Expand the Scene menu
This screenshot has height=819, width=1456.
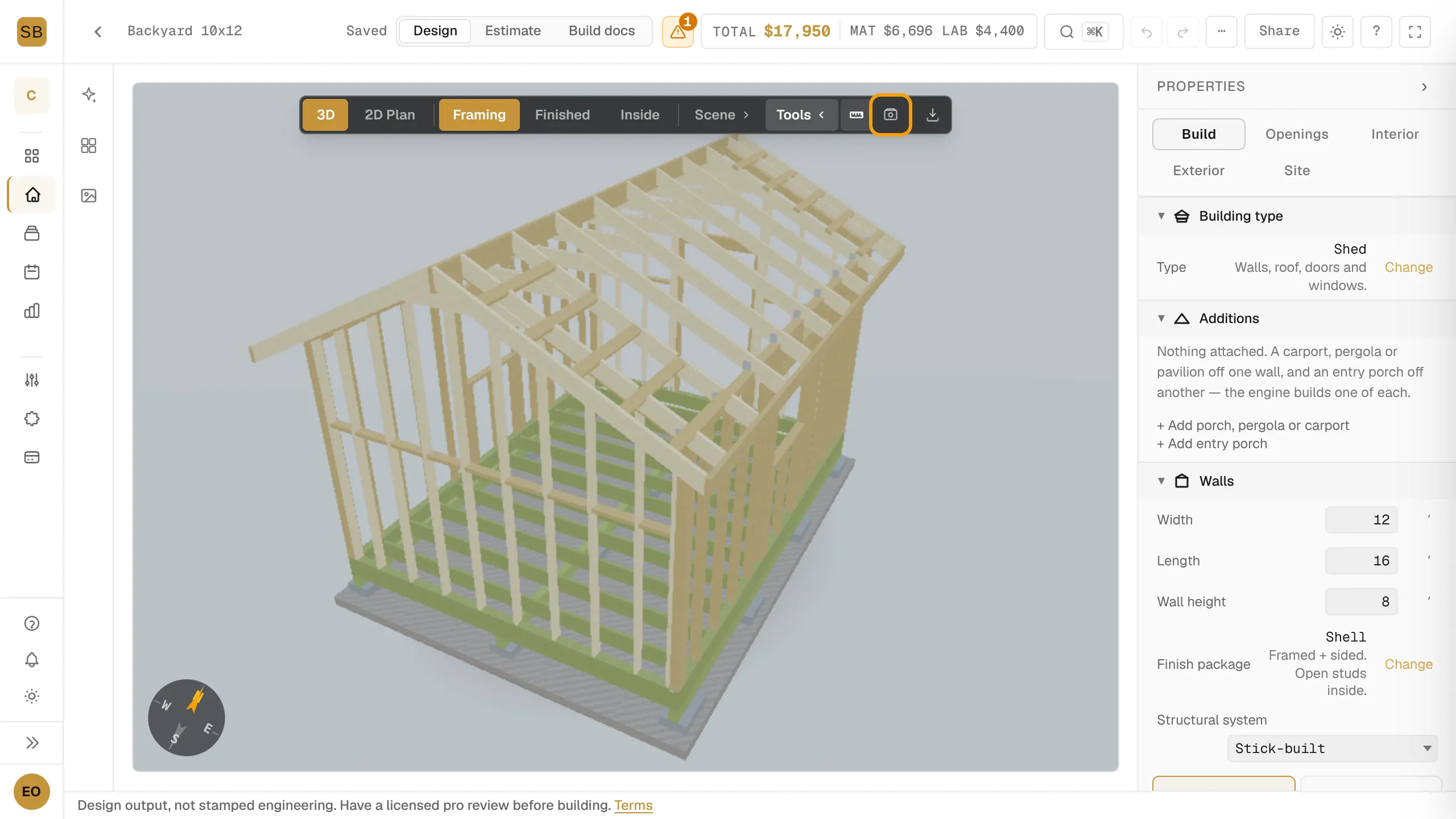(x=721, y=115)
